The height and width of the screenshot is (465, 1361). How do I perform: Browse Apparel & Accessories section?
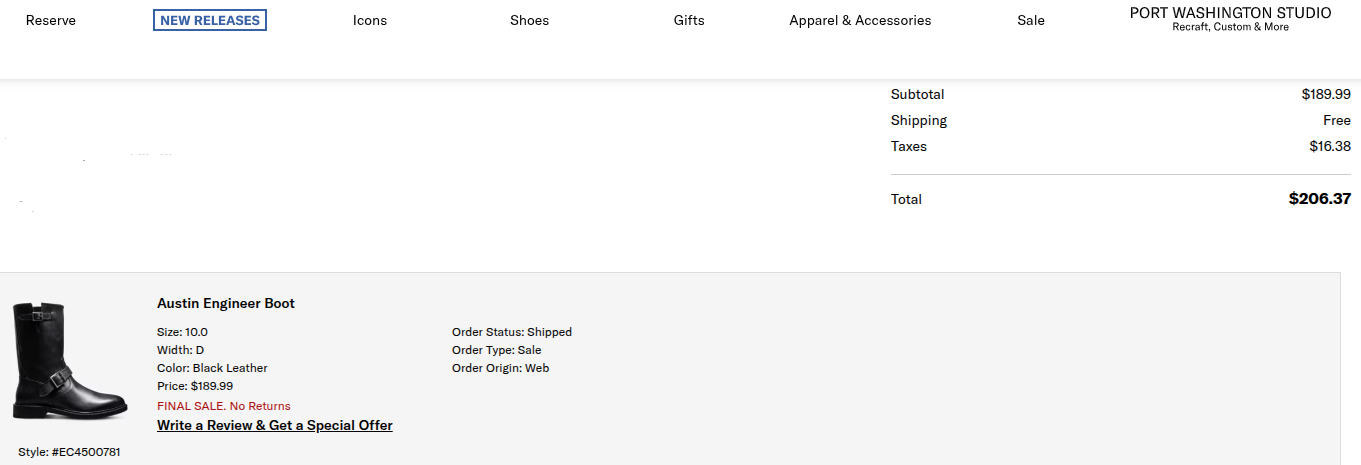pyautogui.click(x=860, y=20)
